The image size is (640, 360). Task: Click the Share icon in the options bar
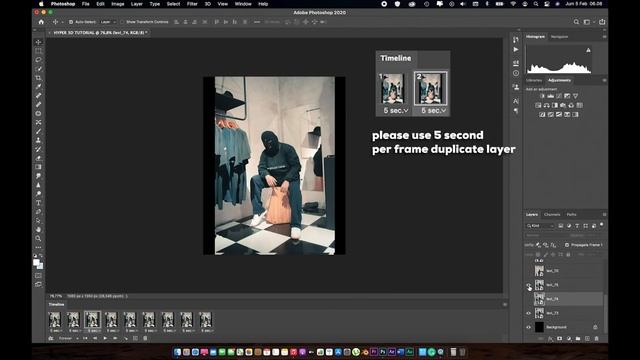[602, 22]
